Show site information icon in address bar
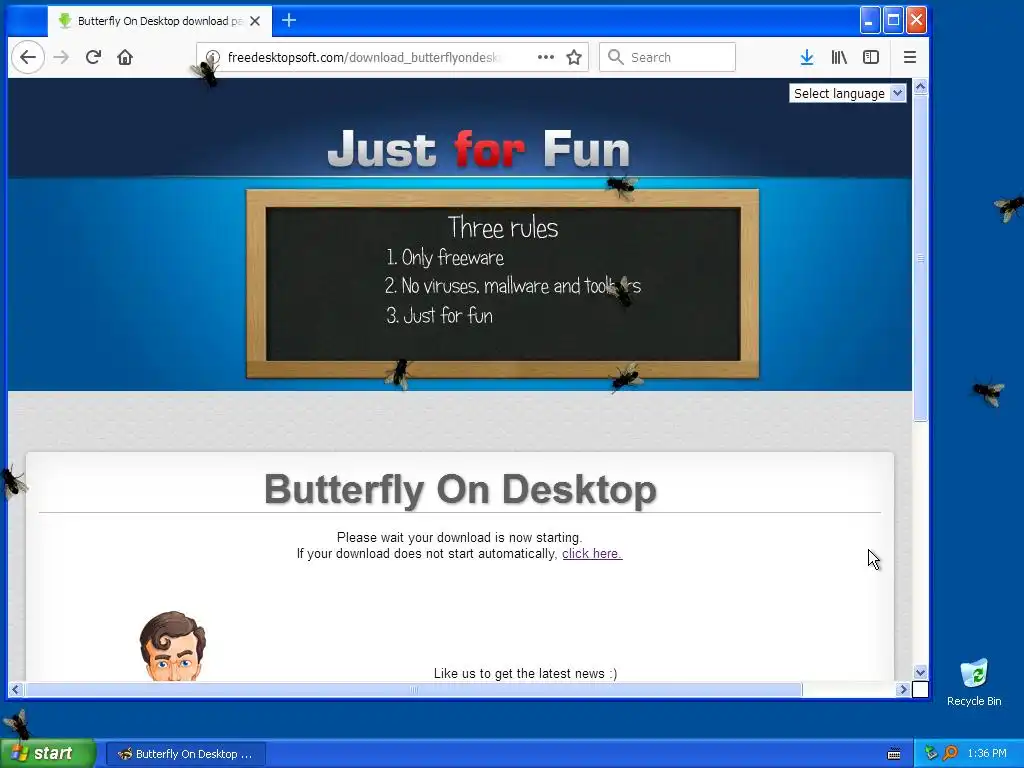 (213, 57)
